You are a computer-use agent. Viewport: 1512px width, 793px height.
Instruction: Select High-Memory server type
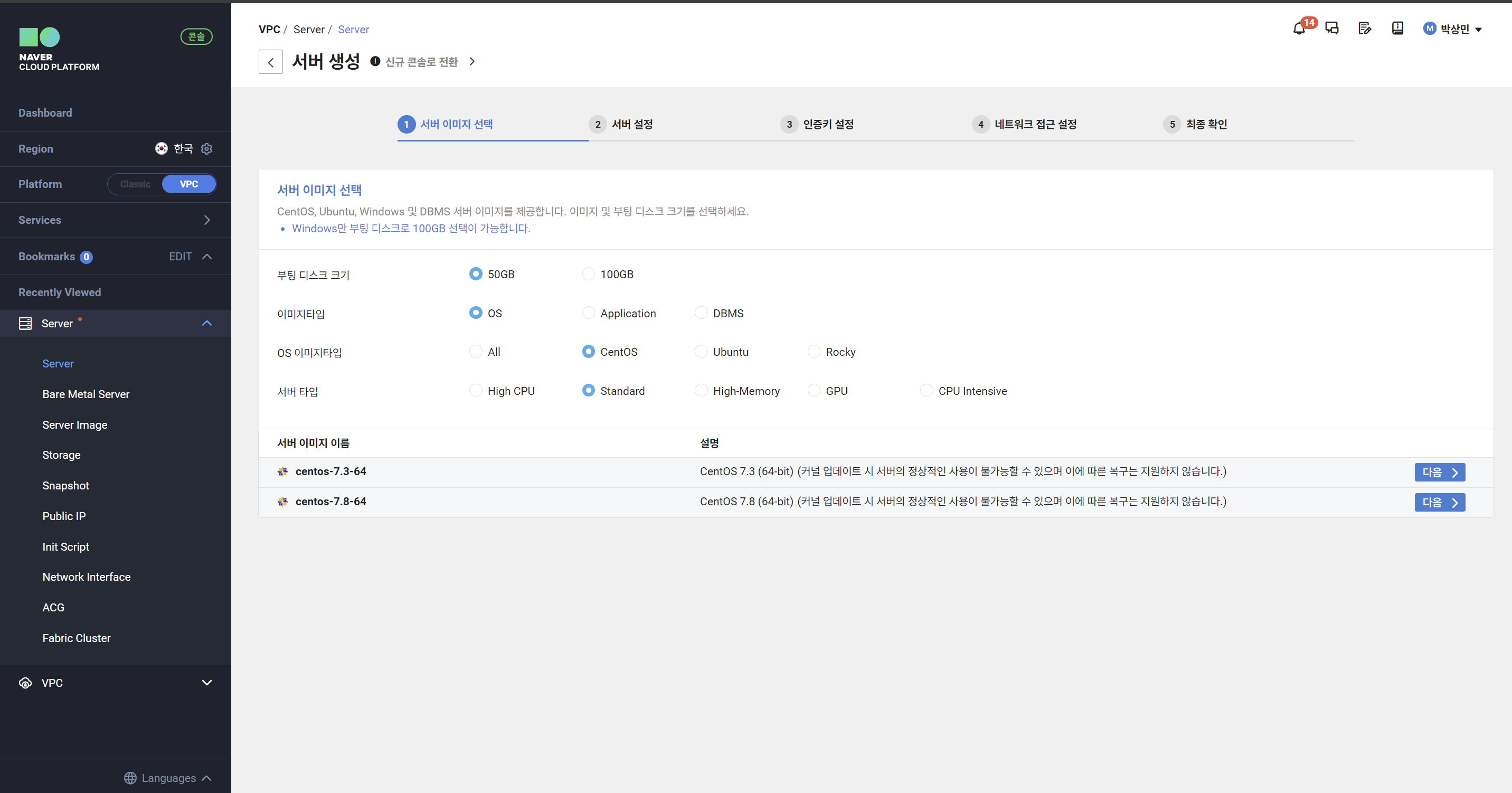coord(701,391)
